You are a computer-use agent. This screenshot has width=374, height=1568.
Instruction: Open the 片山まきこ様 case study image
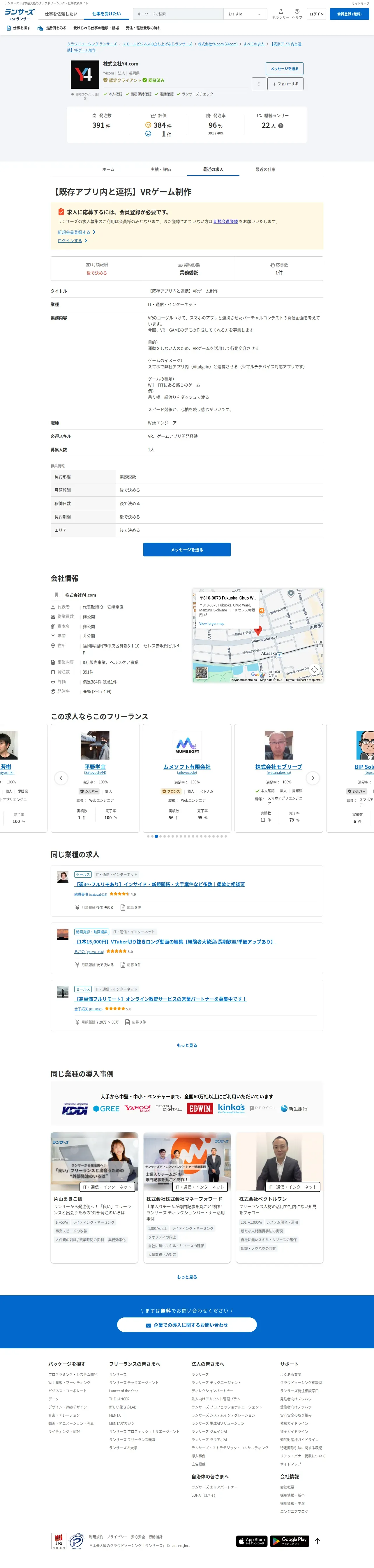95,1162
